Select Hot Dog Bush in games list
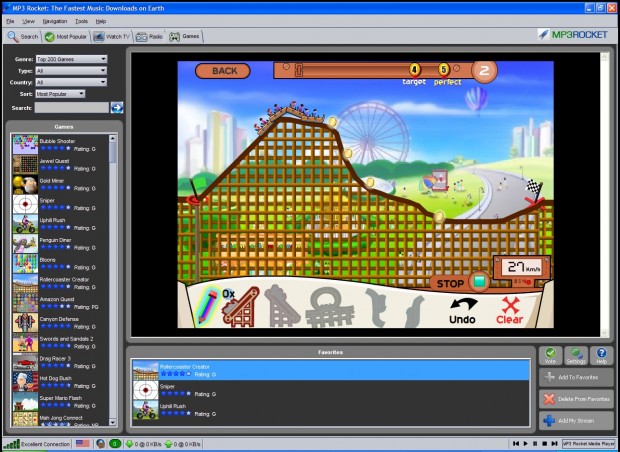Screen dimensions: 620x452 click(x=60, y=382)
